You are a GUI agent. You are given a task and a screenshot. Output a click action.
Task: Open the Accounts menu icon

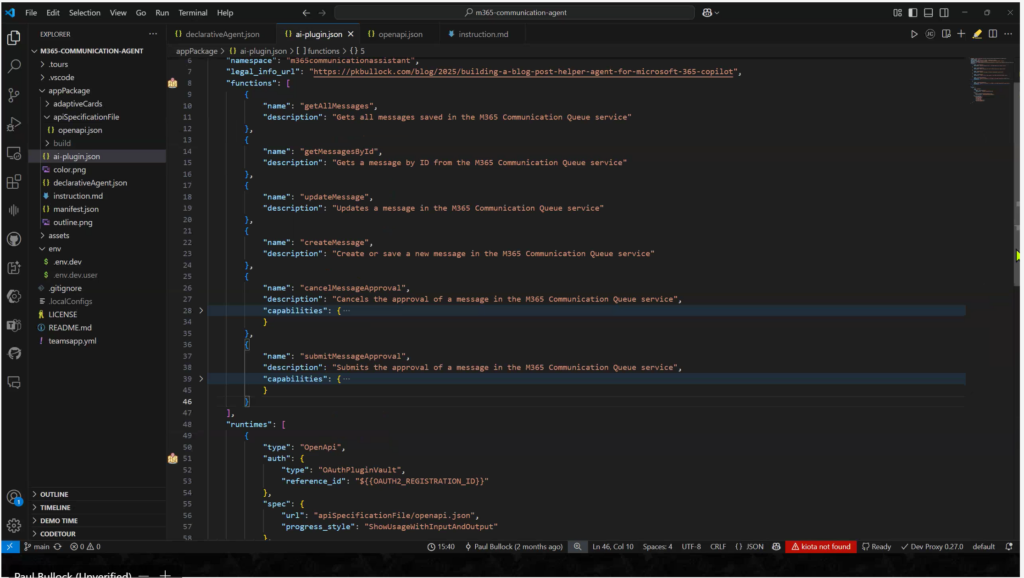point(14,498)
